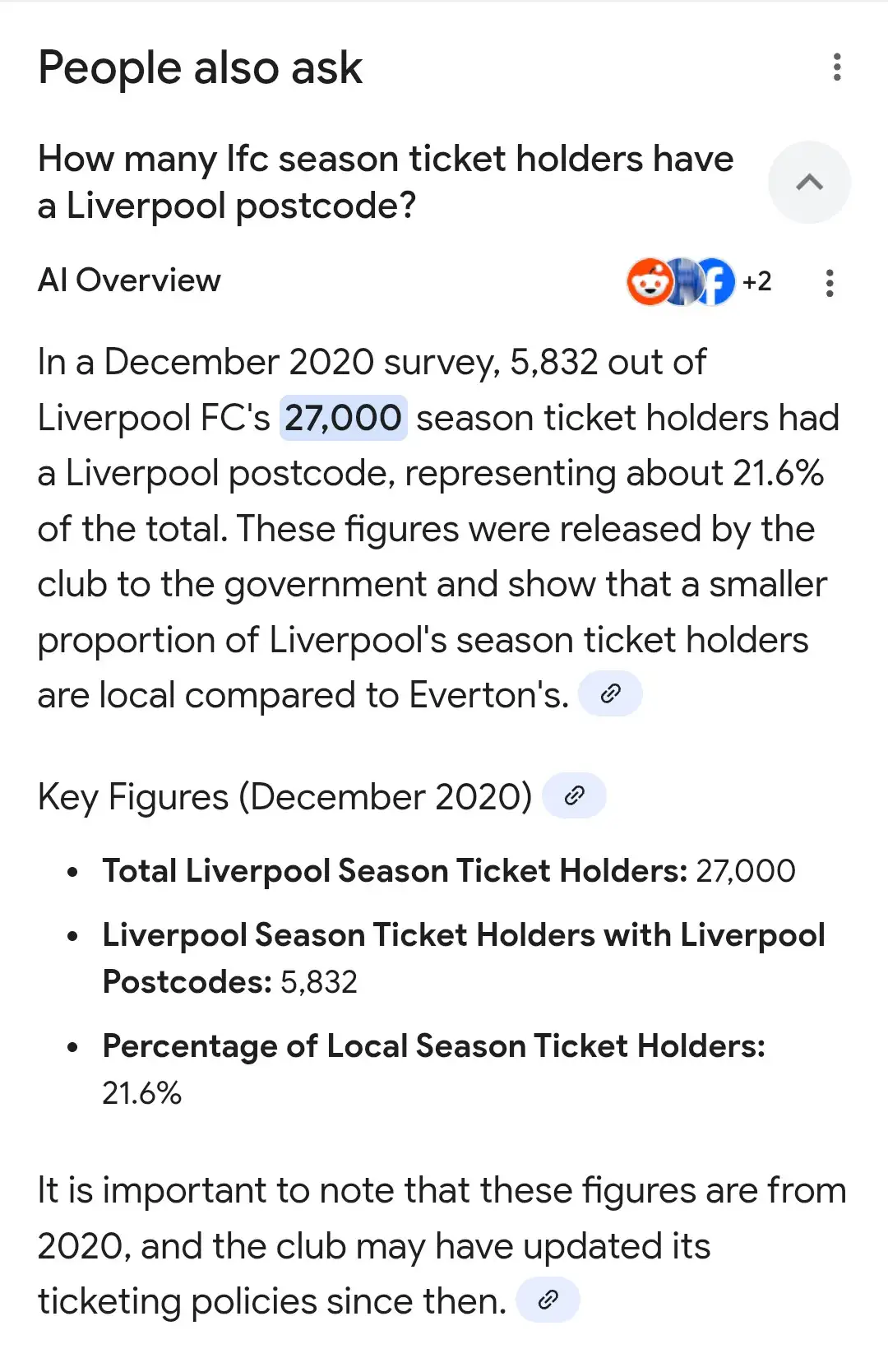Open the middle source icon between Reddit and Facebook

[682, 282]
